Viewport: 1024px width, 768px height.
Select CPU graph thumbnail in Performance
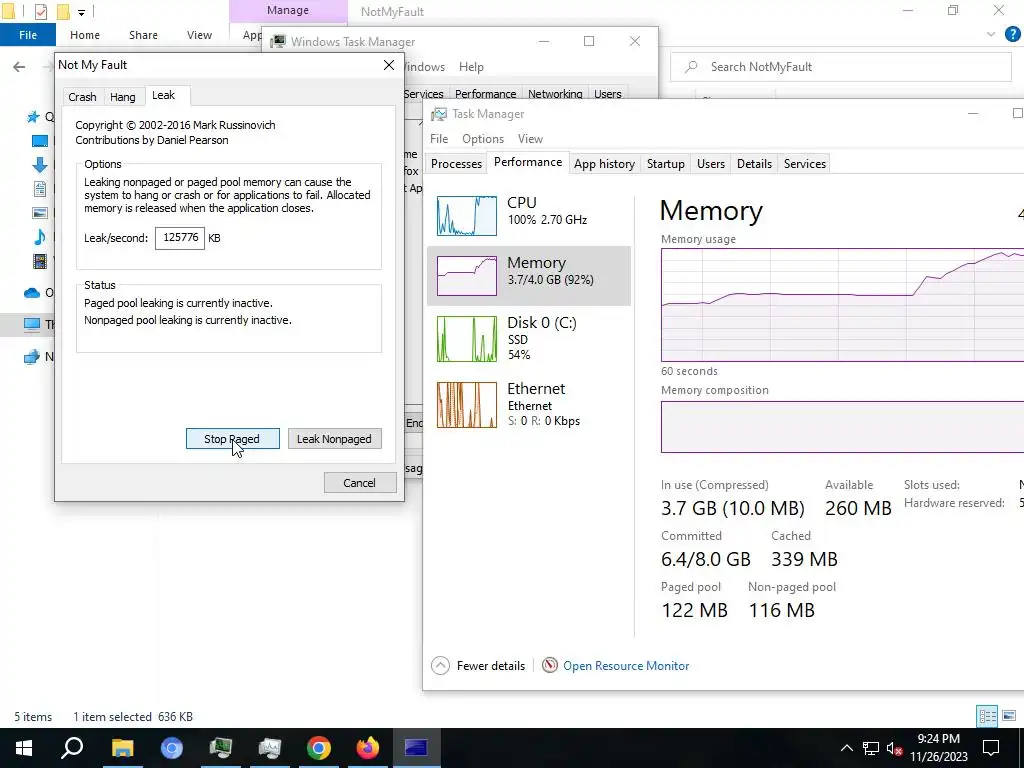[467, 216]
